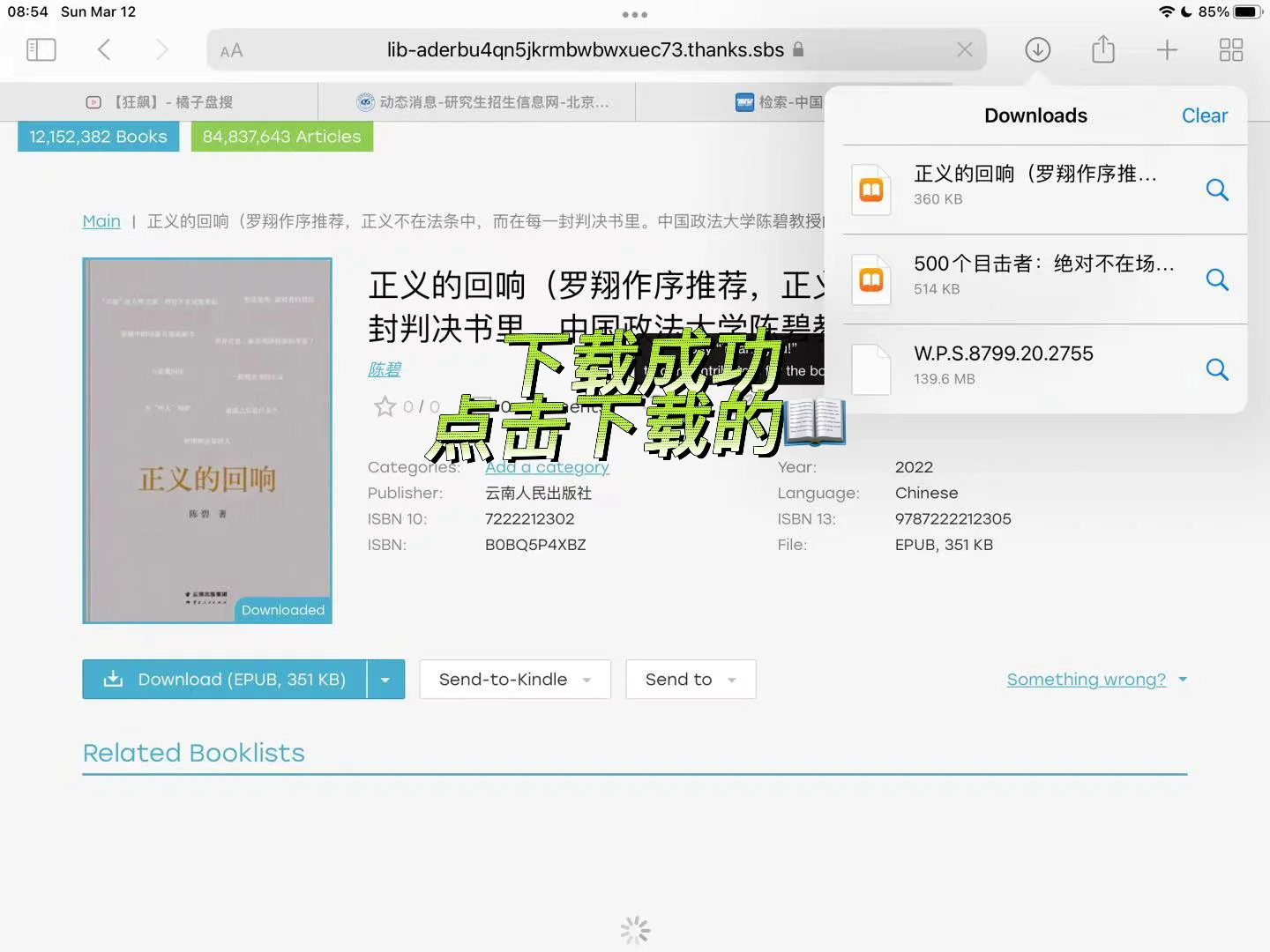Viewport: 1270px width, 952px height.
Task: Tap the Books icon for 500个目击者 download
Action: 871,279
